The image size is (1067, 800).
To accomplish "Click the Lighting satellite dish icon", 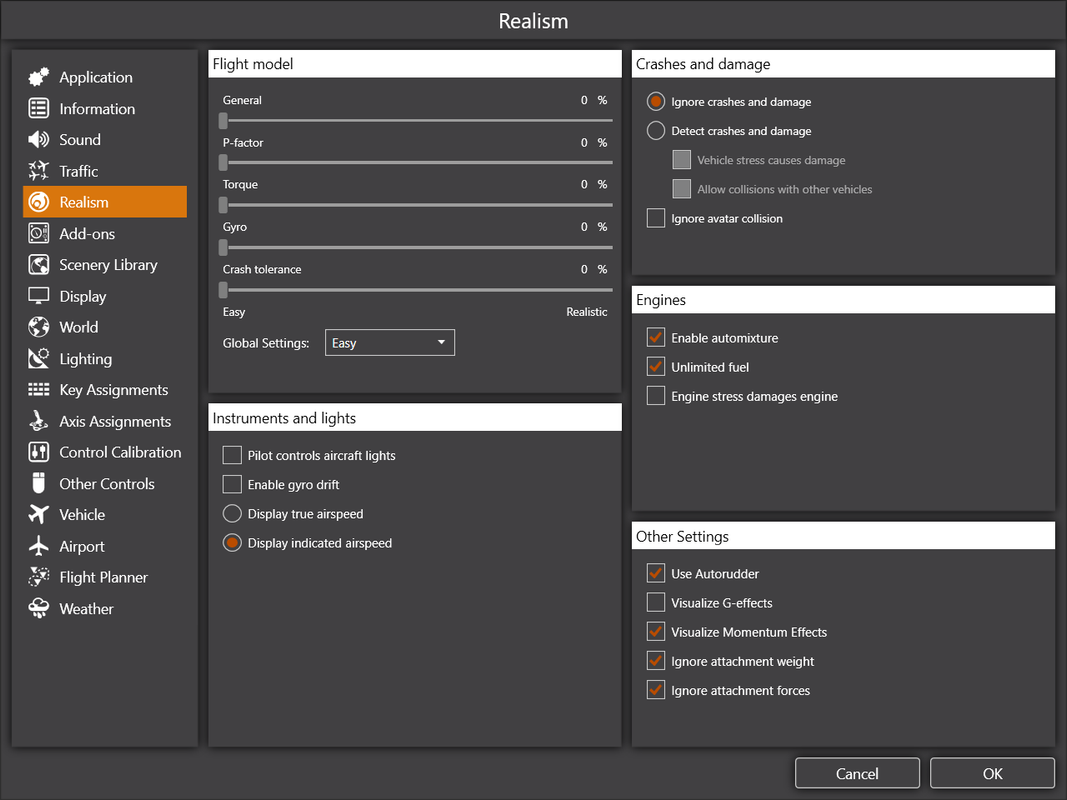I will click(39, 359).
